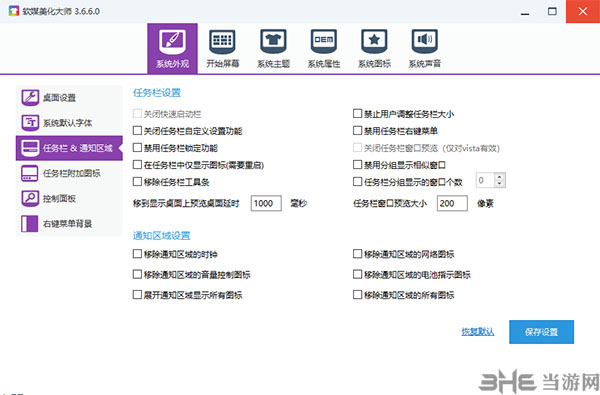Toggle 禁止用户调整任务栏大小 checkbox
Image resolution: width=600 pixels, height=395 pixels.
(x=357, y=114)
